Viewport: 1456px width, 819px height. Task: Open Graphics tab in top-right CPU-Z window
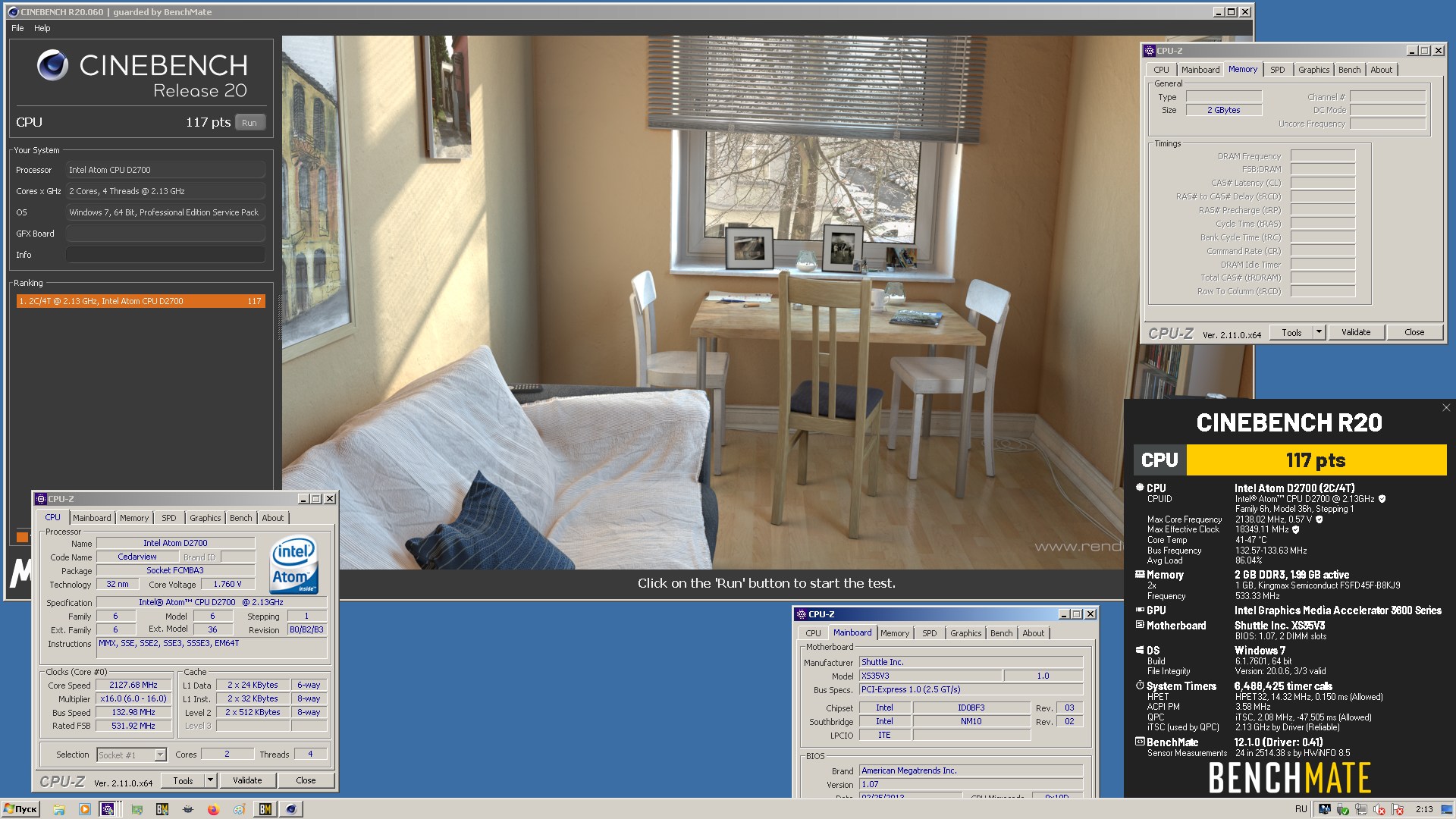pos(1314,70)
